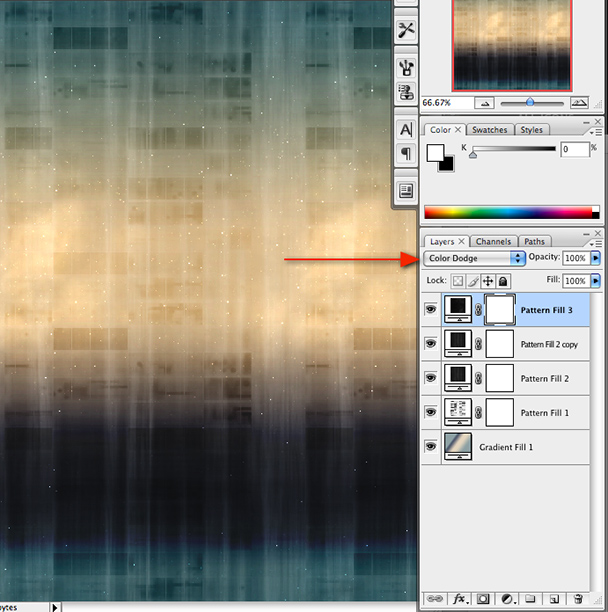
Task: Toggle the lock all padlock button
Action: coord(503,281)
